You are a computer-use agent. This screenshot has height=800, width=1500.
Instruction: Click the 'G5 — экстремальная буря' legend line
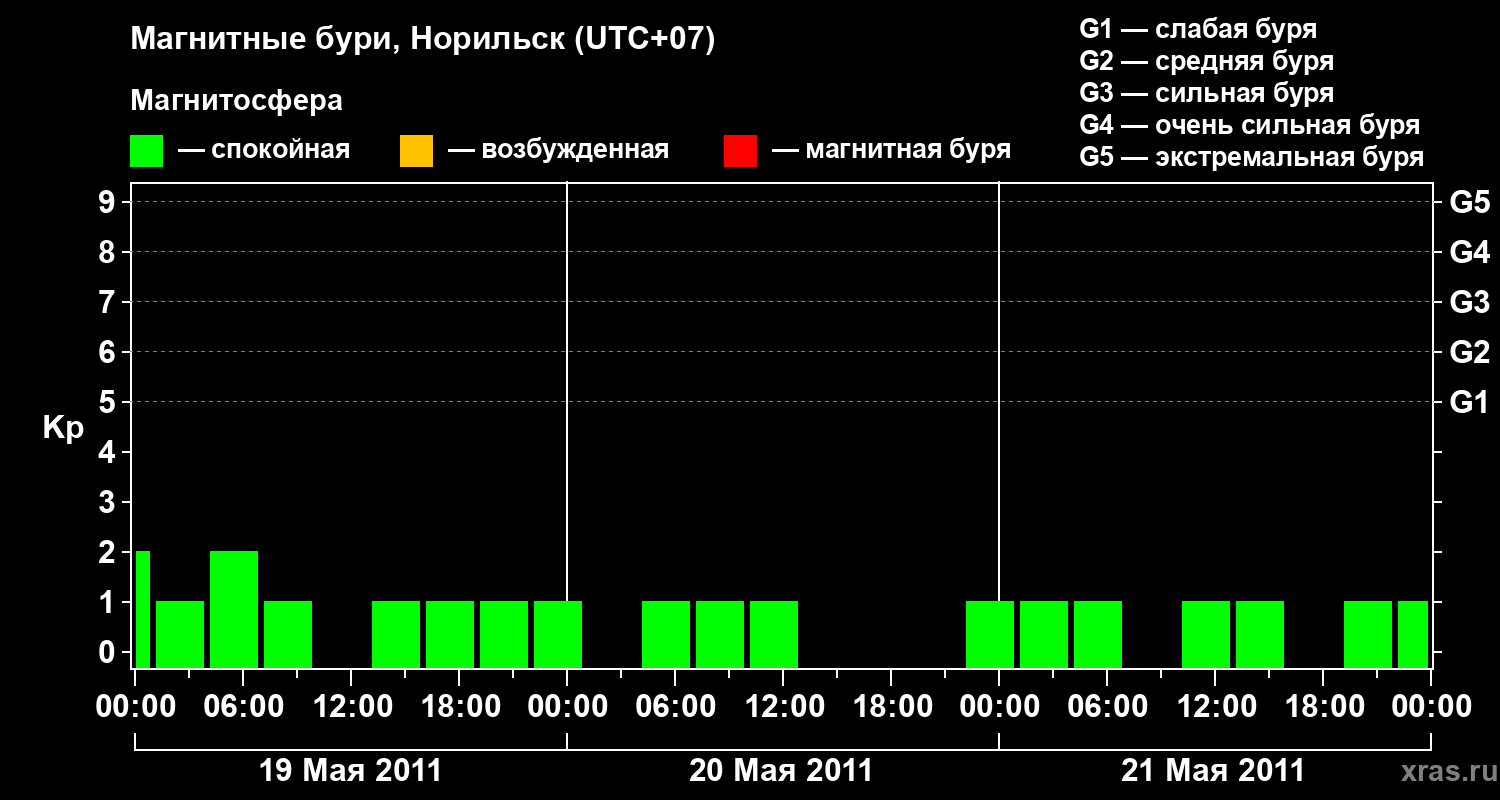click(x=1252, y=157)
